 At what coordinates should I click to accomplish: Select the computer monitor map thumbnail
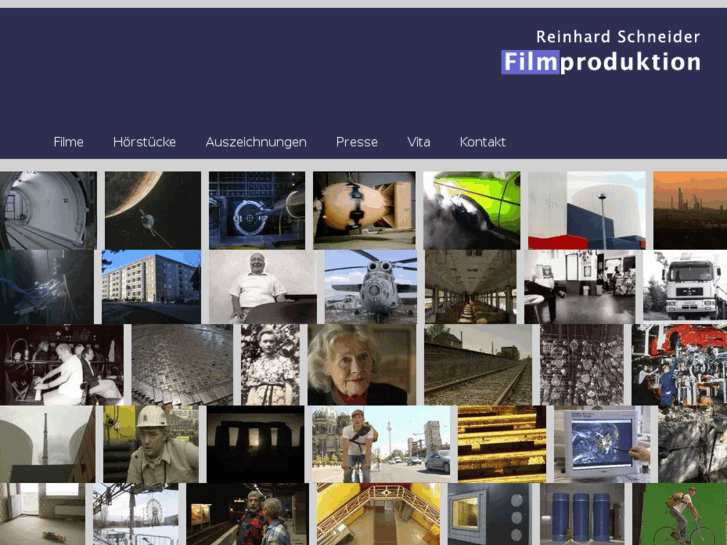pos(602,444)
